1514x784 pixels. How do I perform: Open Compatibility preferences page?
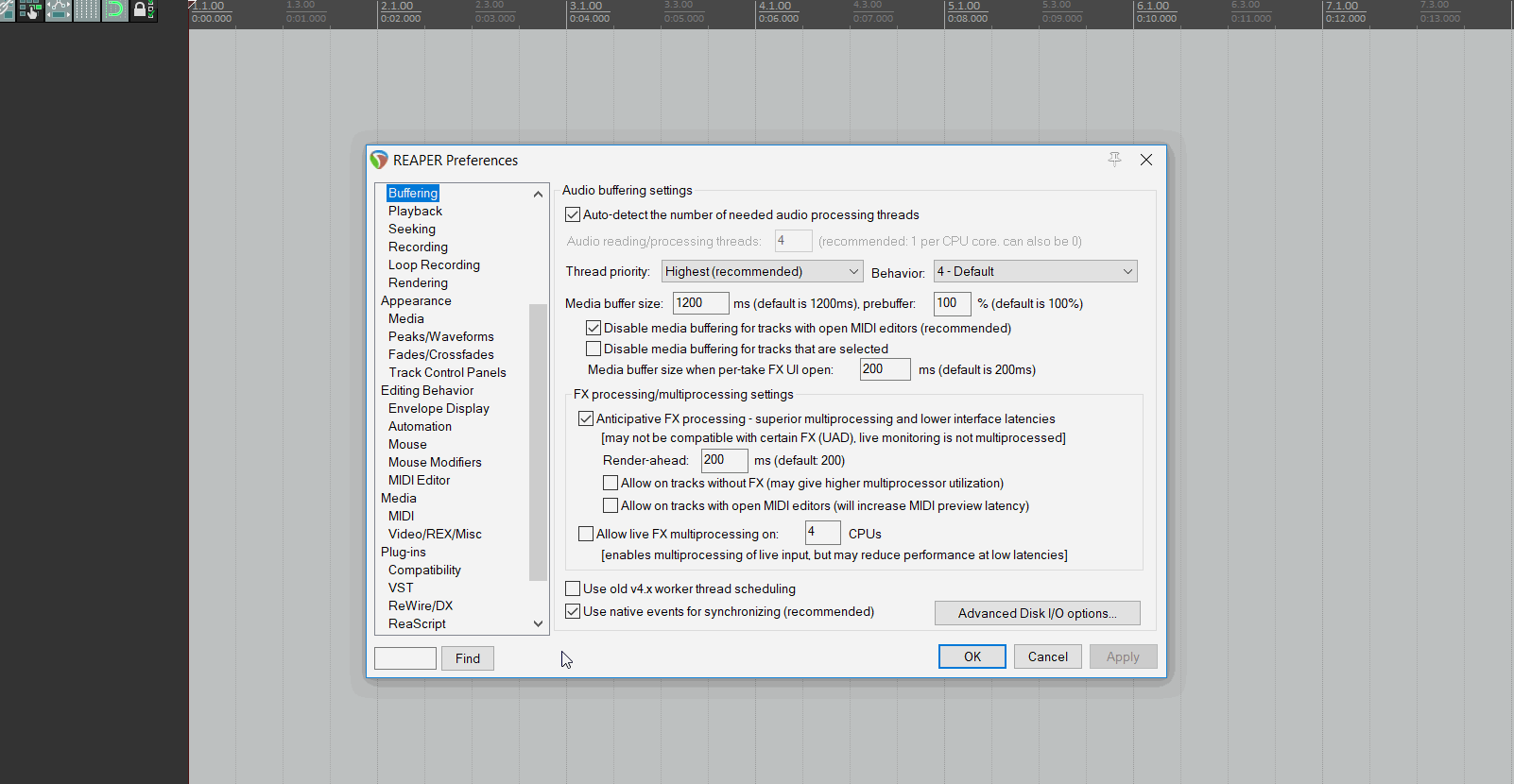(x=424, y=570)
